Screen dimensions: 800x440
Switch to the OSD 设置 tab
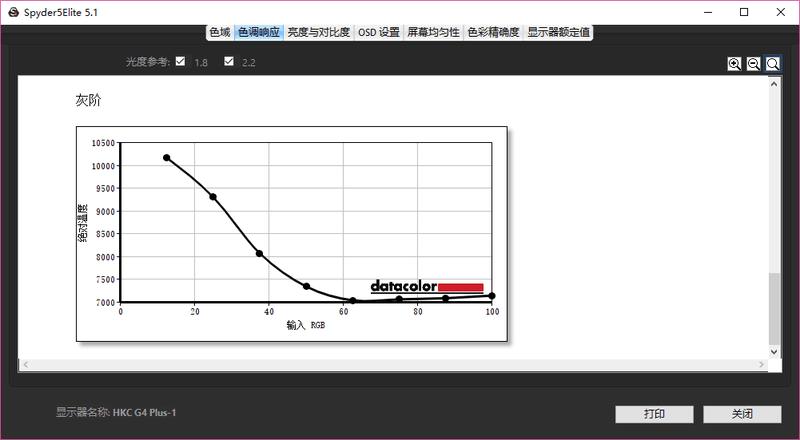point(379,32)
